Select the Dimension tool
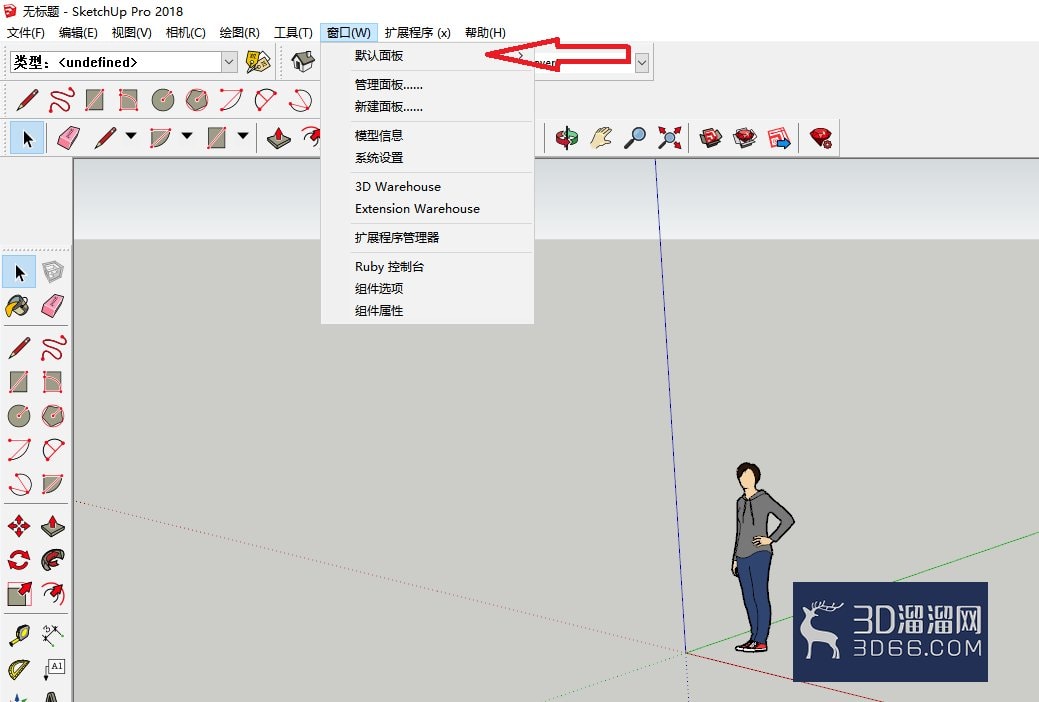Viewport: 1039px width, 702px height. pos(52,636)
